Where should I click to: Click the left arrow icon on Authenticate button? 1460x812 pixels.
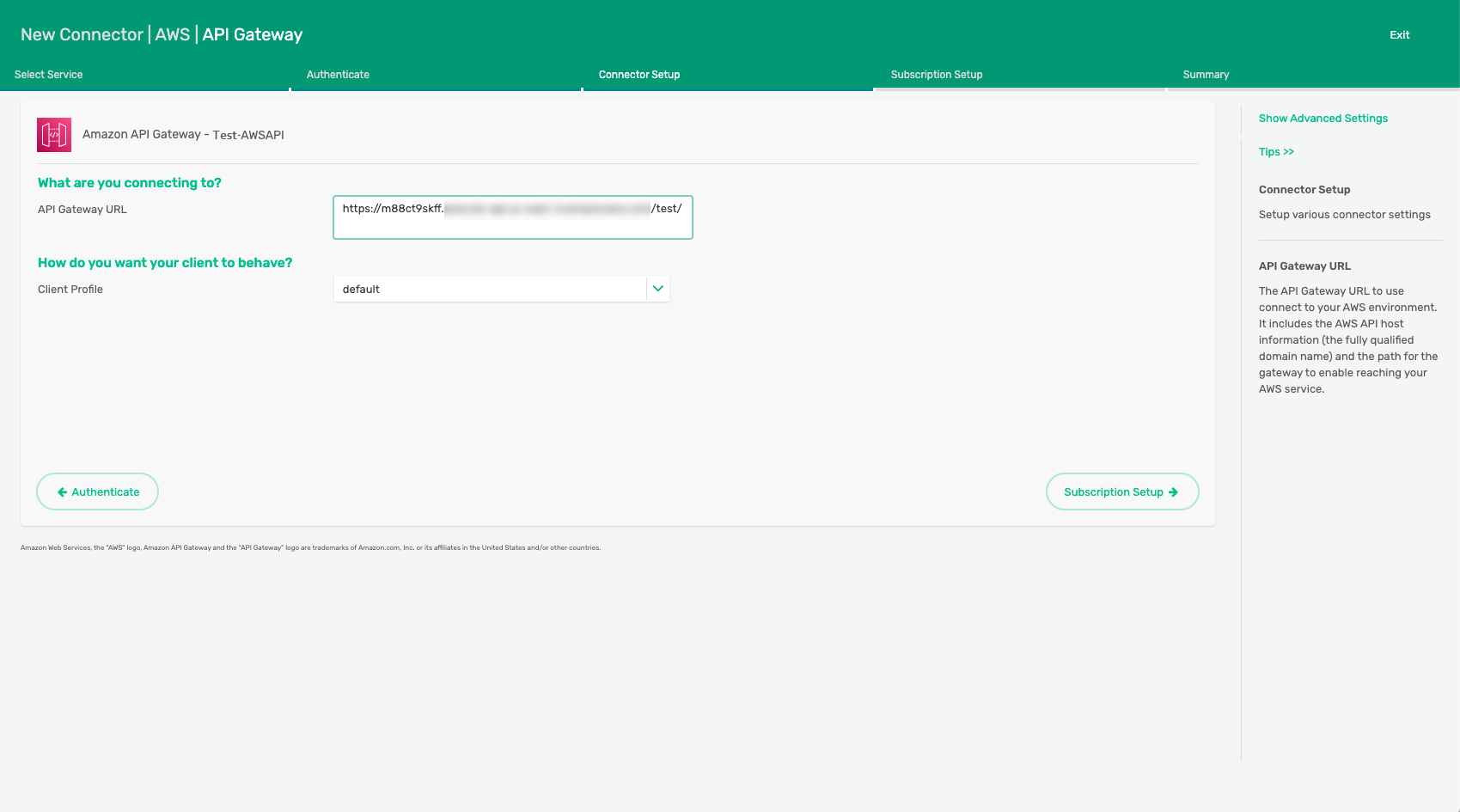[x=62, y=492]
